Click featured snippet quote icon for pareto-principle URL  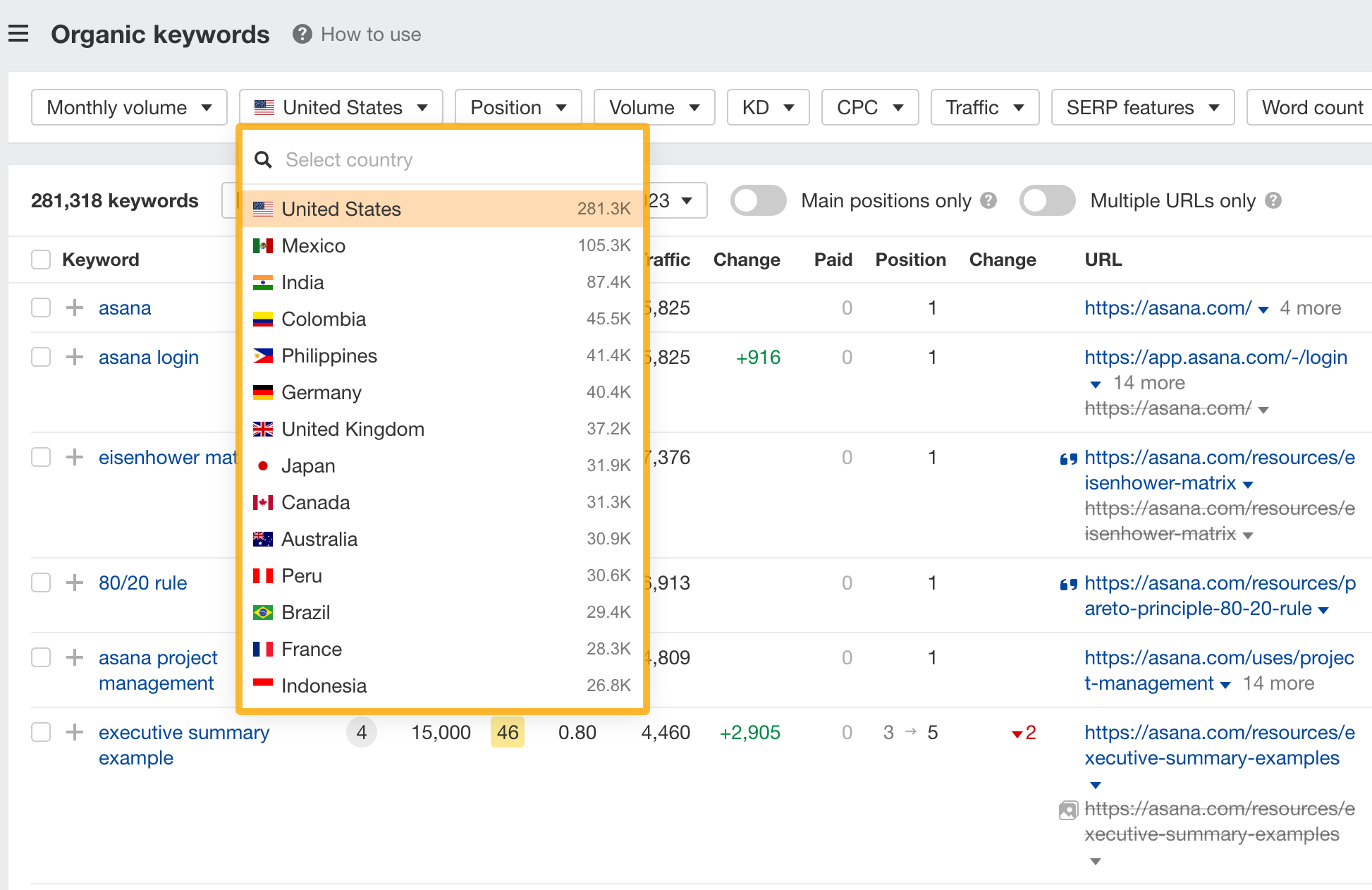(1069, 585)
